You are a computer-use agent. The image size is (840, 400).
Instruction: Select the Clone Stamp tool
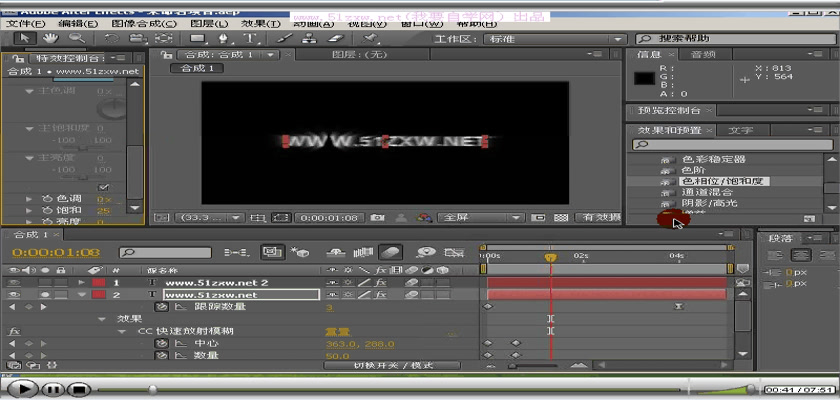pyautogui.click(x=310, y=39)
